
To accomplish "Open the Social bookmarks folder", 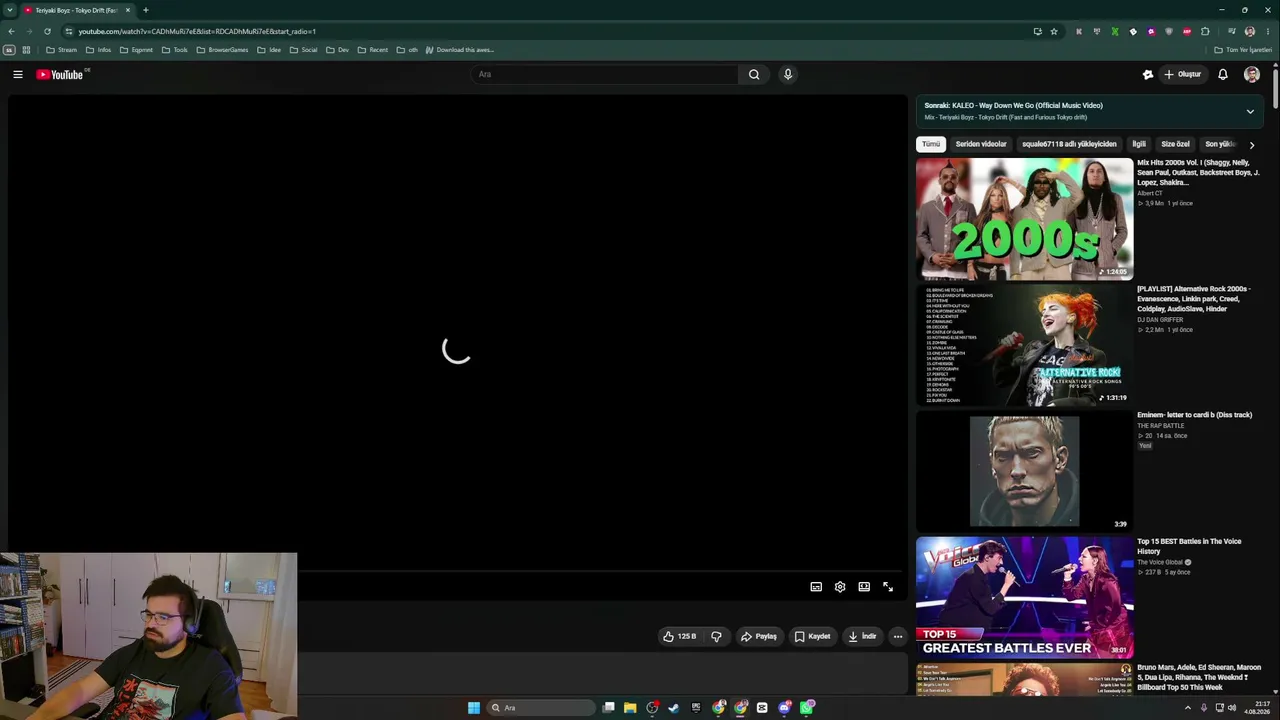I will (x=303, y=50).
